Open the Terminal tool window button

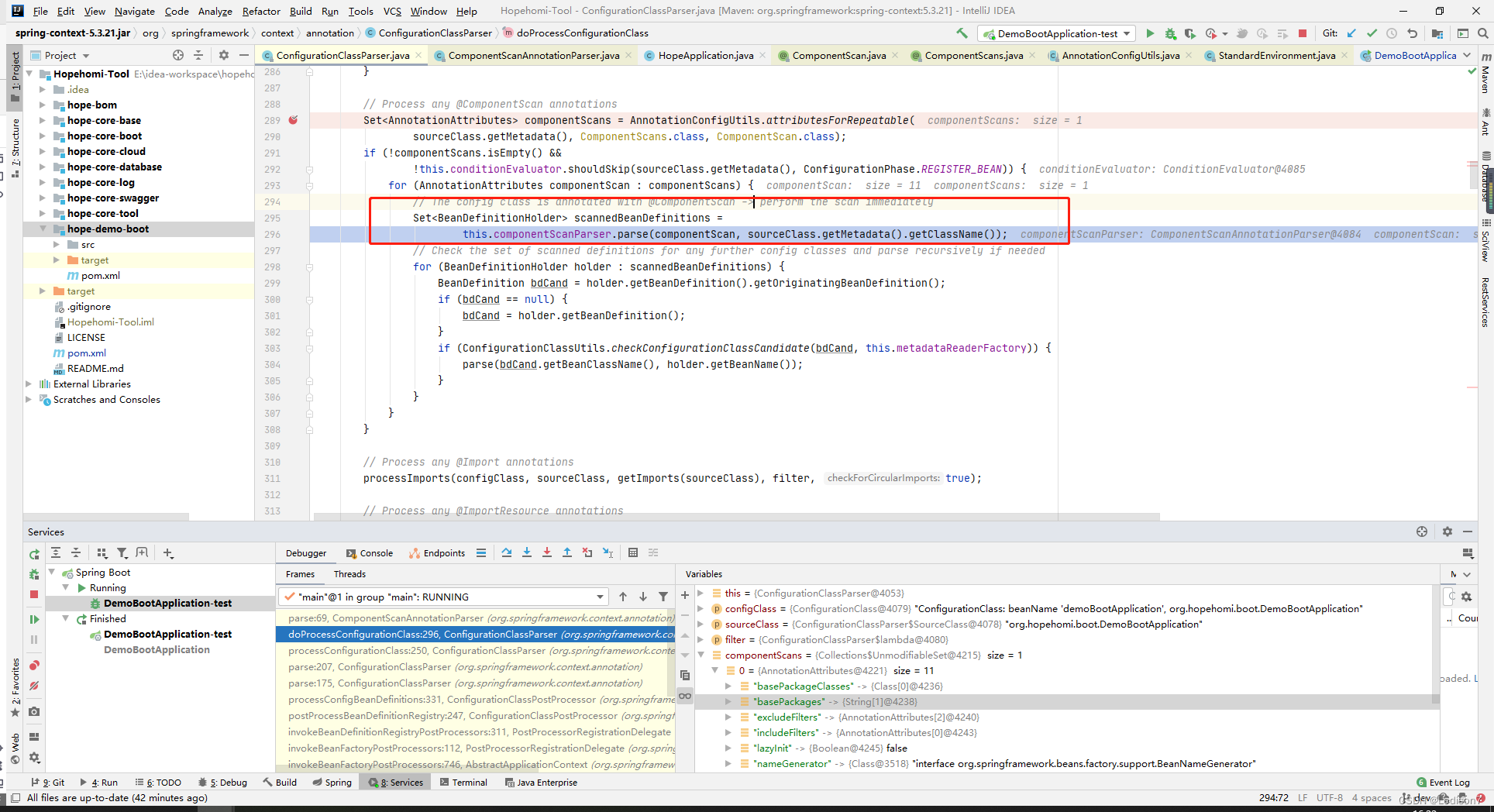pyautogui.click(x=463, y=783)
